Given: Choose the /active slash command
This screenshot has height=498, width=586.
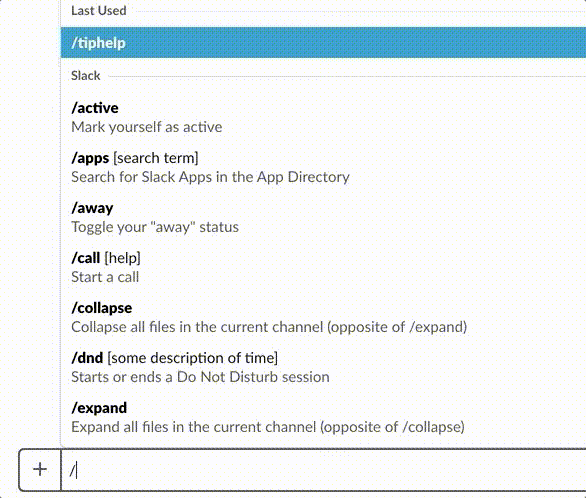Looking at the screenshot, I should click(x=323, y=117).
